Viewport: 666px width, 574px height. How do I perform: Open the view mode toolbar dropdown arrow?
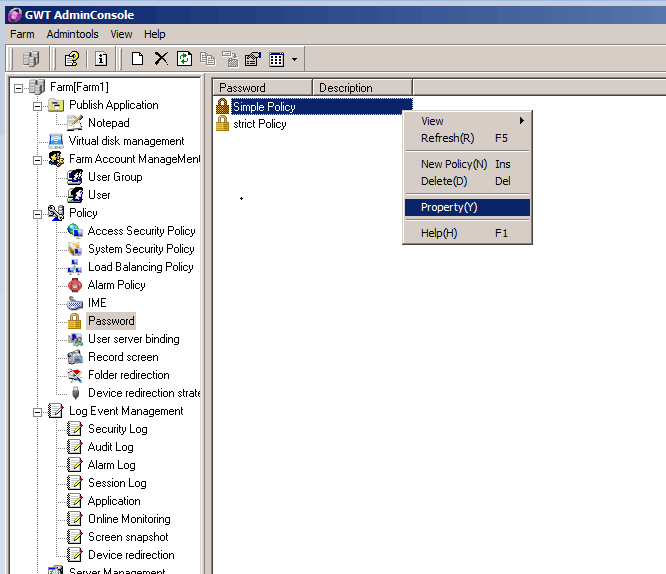tap(294, 60)
